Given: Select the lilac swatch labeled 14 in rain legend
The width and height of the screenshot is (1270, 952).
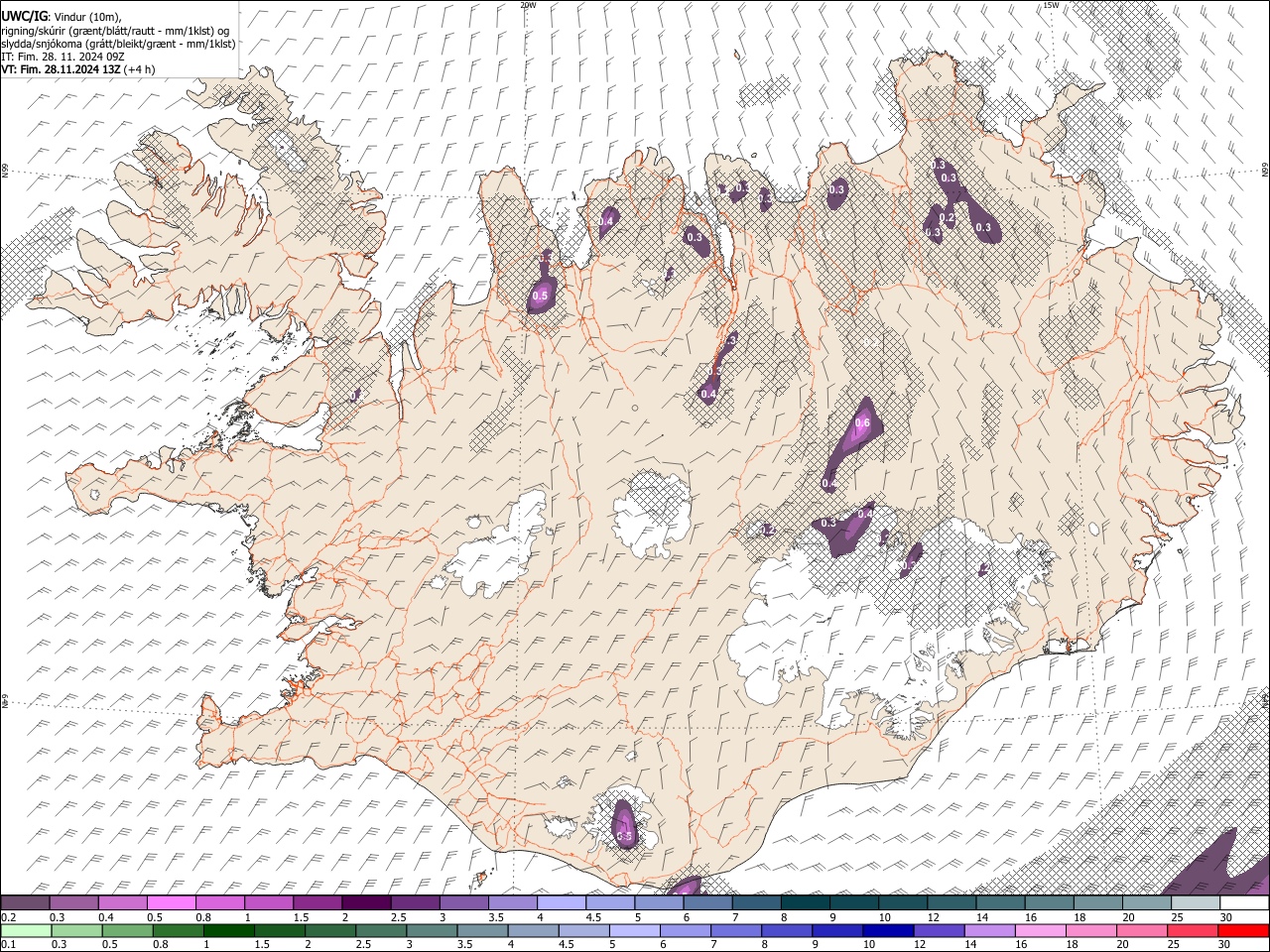Looking at the screenshot, I should pyautogui.click(x=990, y=930).
